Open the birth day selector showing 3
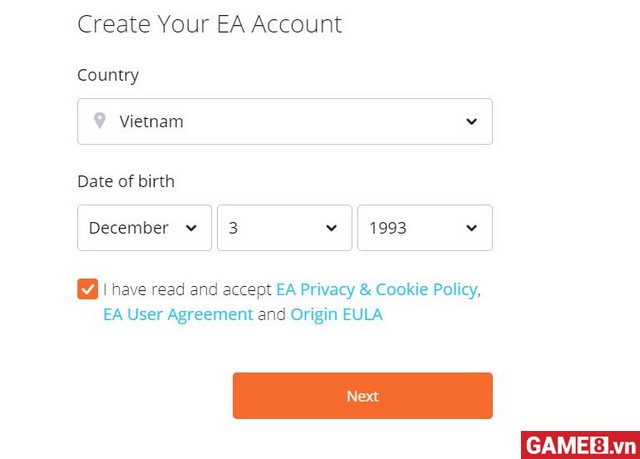 click(x=284, y=228)
